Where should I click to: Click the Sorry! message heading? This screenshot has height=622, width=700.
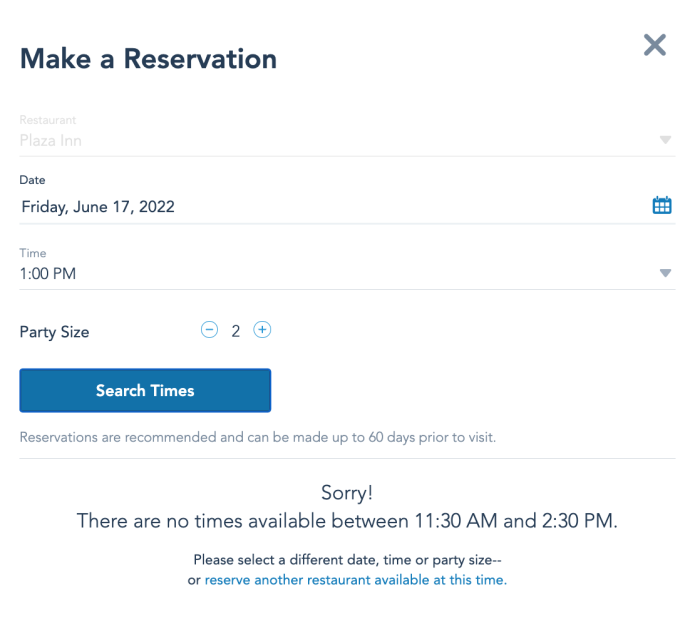click(347, 493)
